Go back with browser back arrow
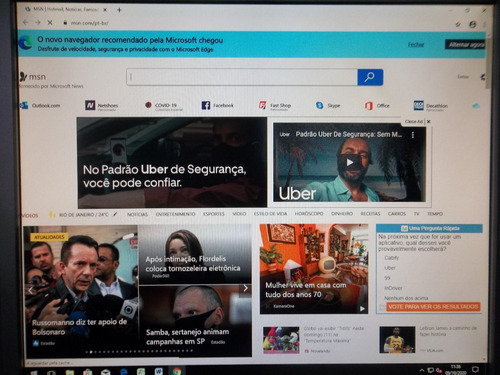500x375 pixels. (26, 23)
